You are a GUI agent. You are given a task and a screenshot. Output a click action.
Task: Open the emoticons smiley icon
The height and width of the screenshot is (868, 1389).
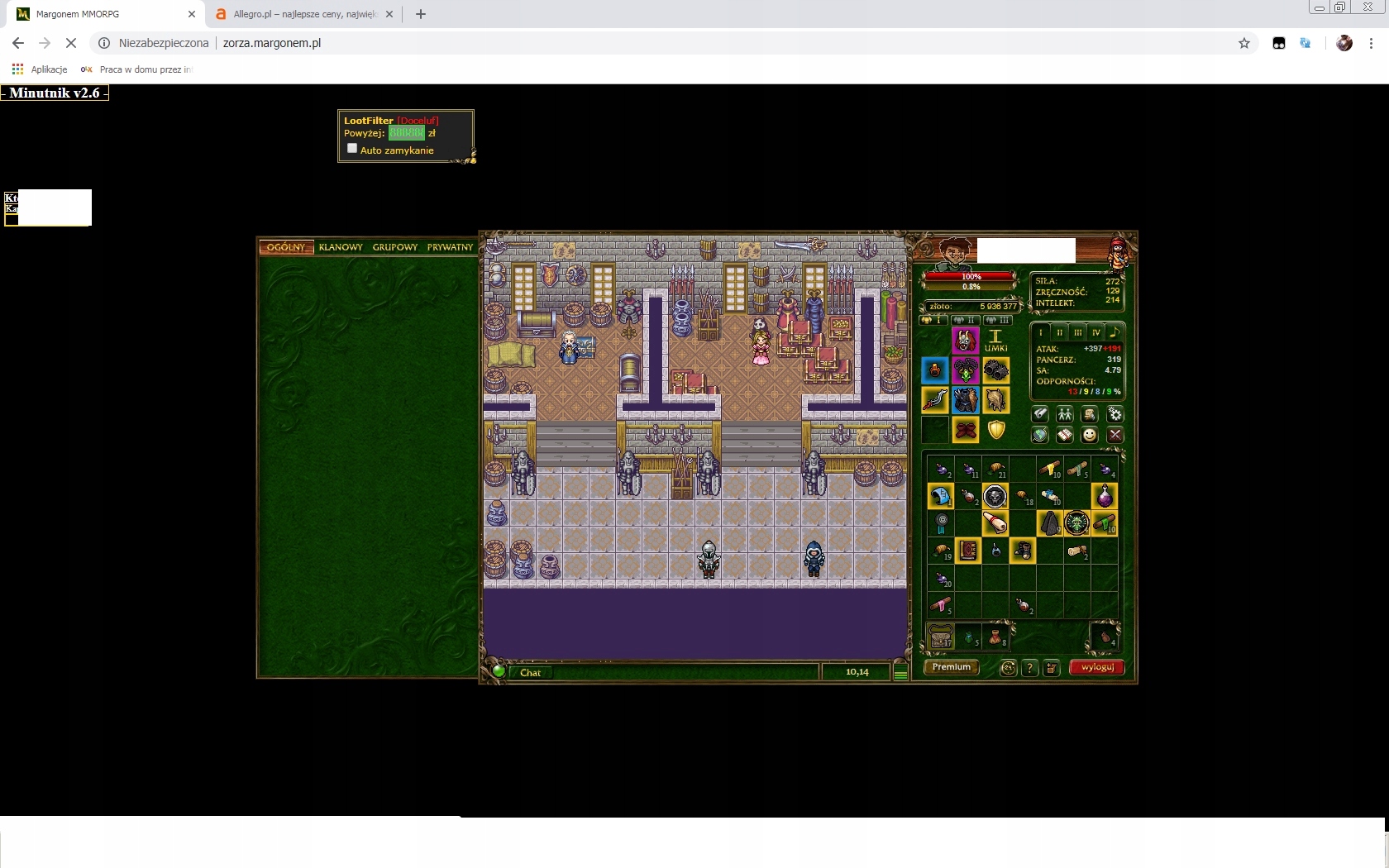(1090, 435)
